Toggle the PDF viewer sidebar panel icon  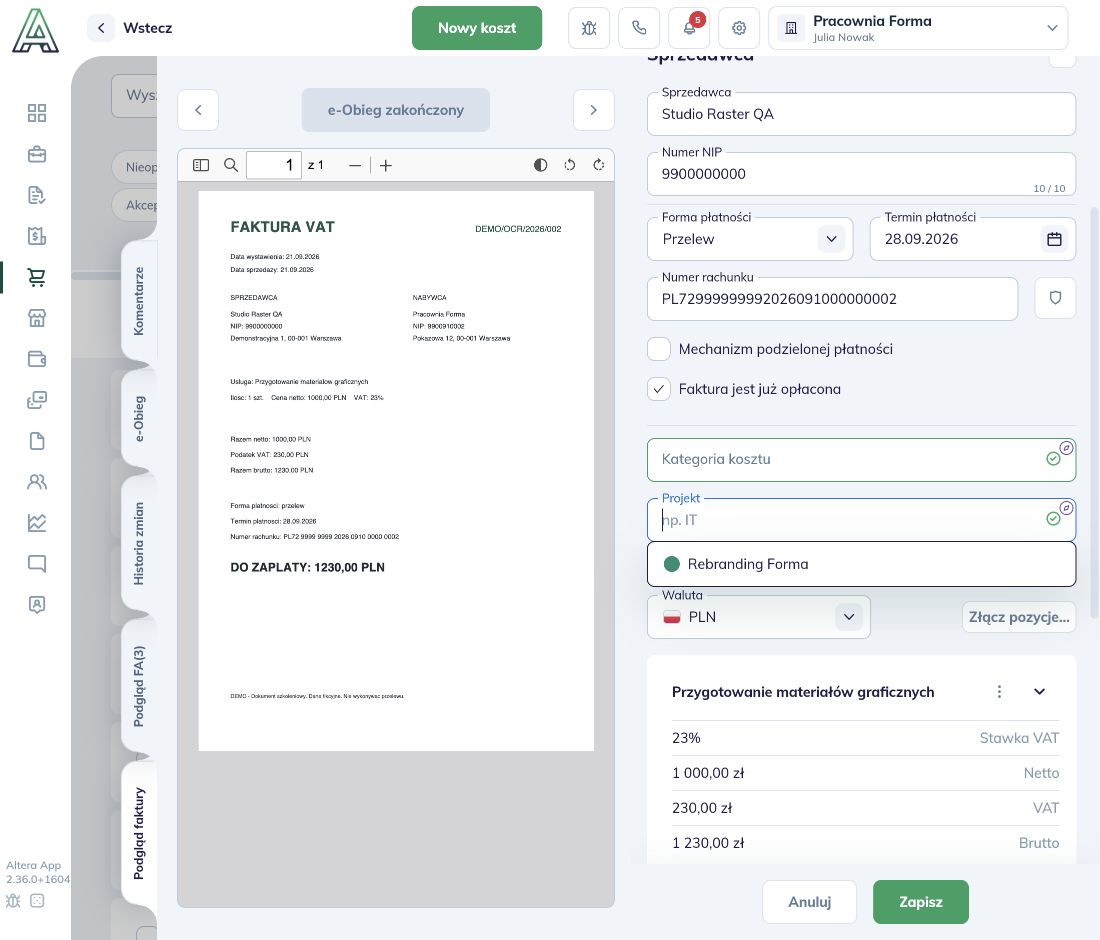[x=201, y=165]
